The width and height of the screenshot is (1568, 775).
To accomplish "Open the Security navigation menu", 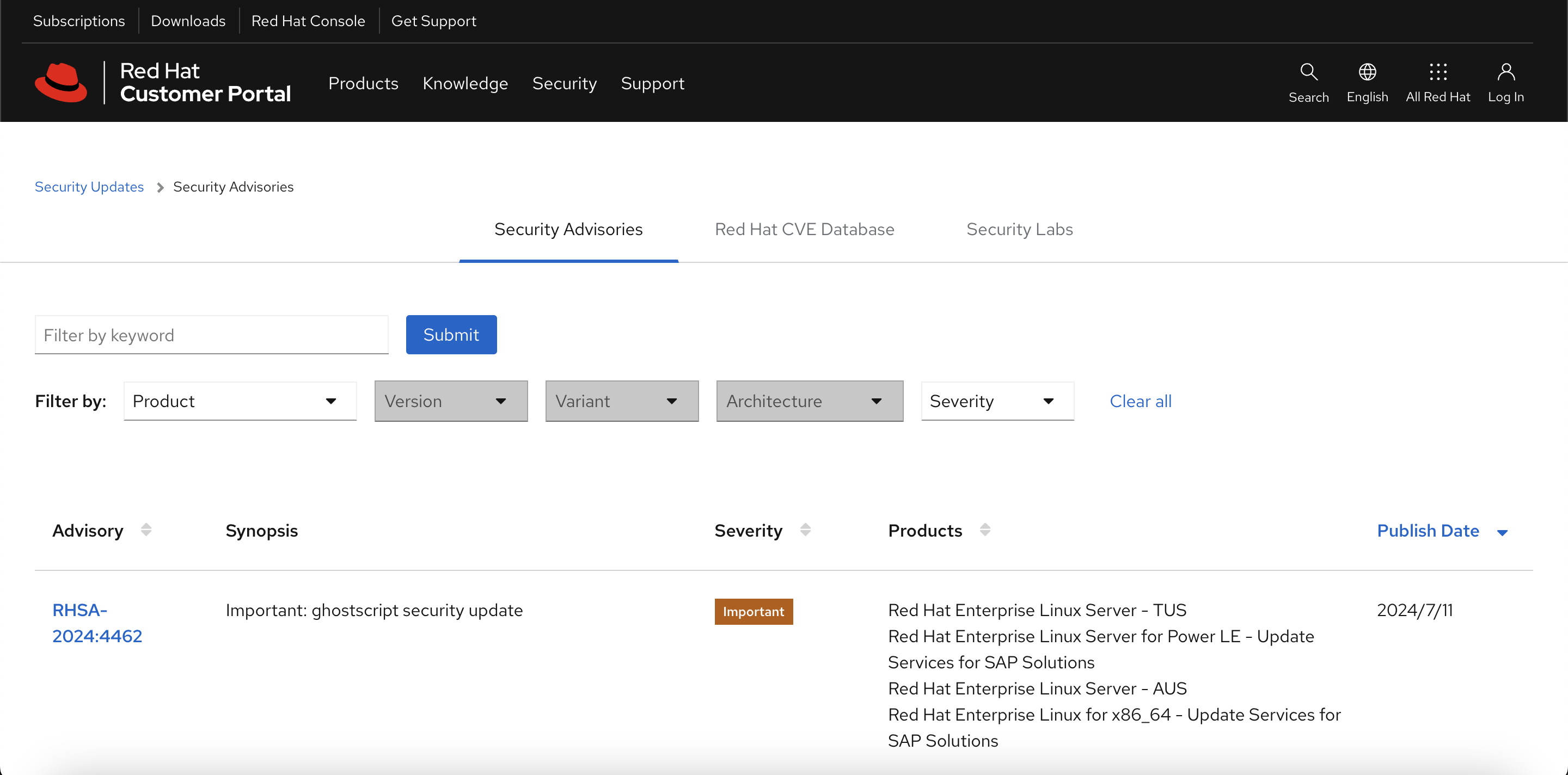I will (x=564, y=83).
